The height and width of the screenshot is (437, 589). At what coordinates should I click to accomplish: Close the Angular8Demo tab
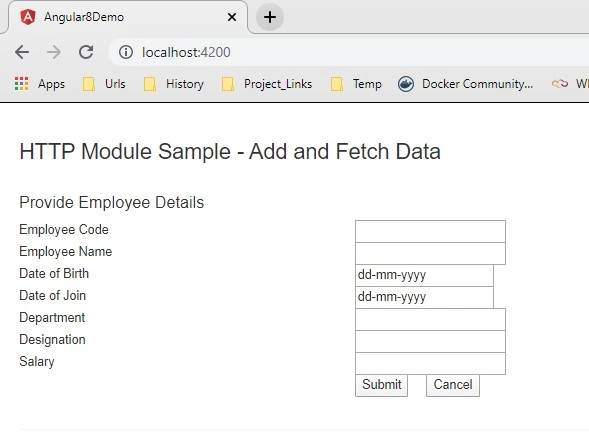pyautogui.click(x=232, y=17)
